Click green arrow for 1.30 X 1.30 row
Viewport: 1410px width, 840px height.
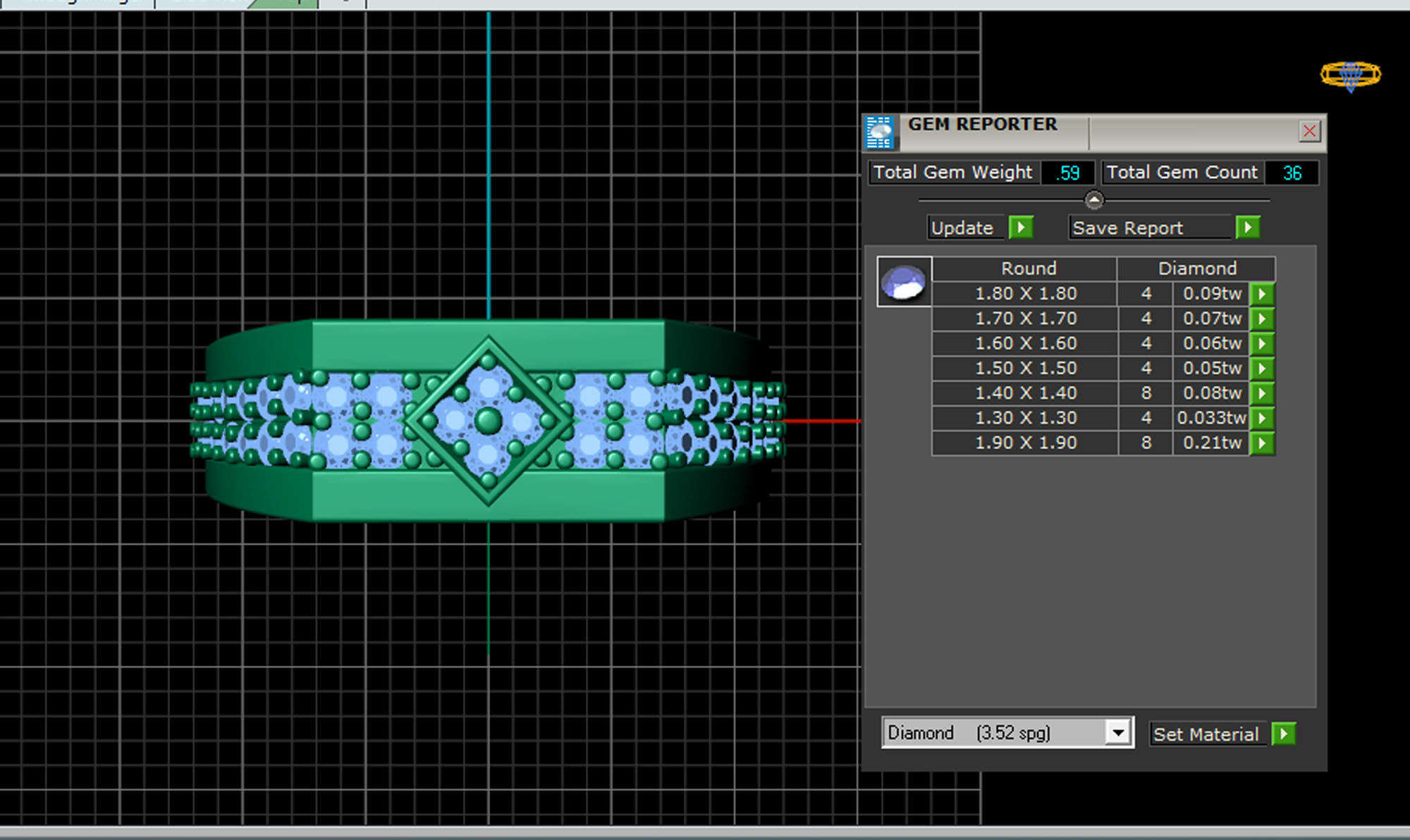click(x=1262, y=418)
